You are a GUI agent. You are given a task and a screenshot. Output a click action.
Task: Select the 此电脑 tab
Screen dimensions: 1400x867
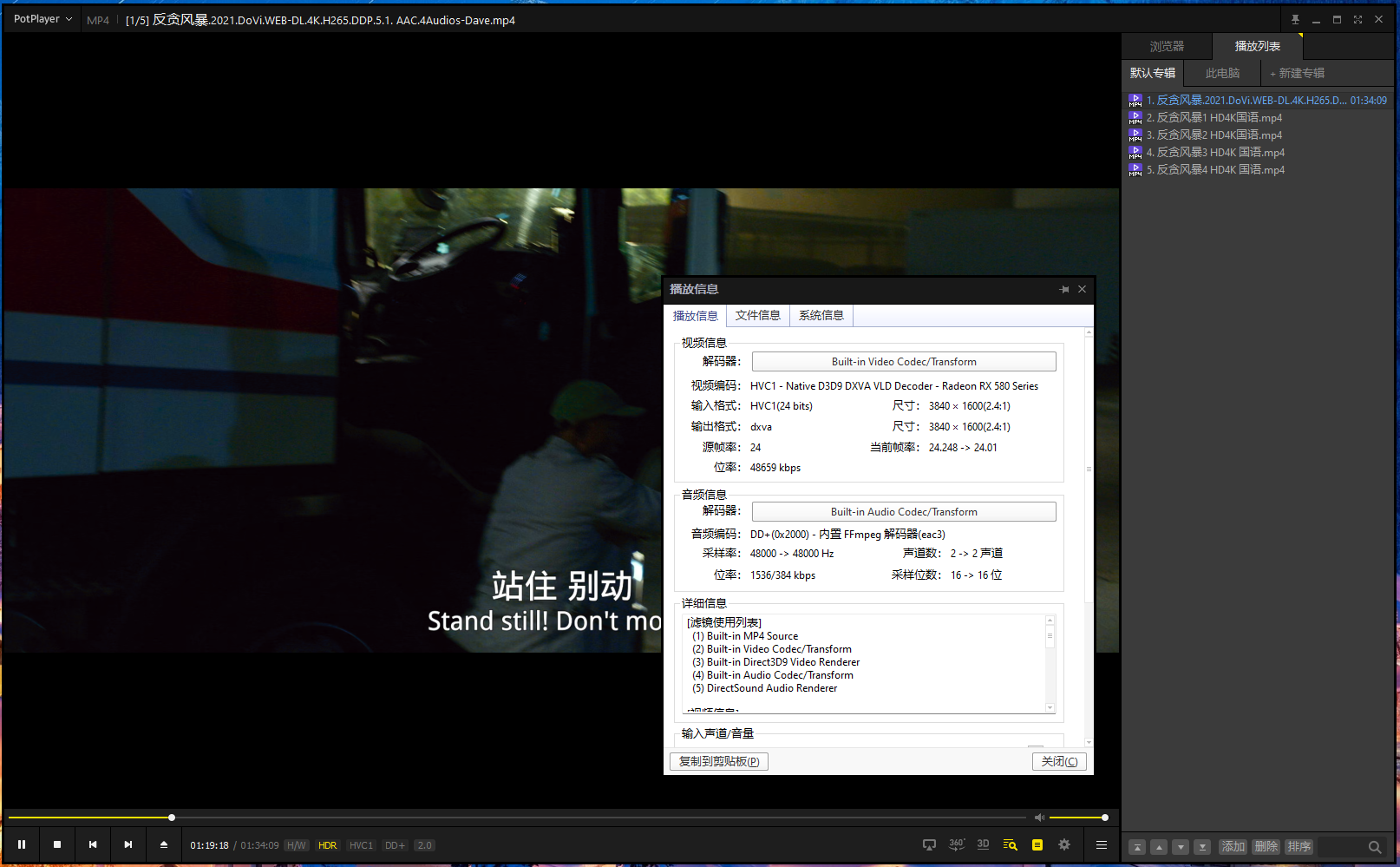click(1222, 73)
